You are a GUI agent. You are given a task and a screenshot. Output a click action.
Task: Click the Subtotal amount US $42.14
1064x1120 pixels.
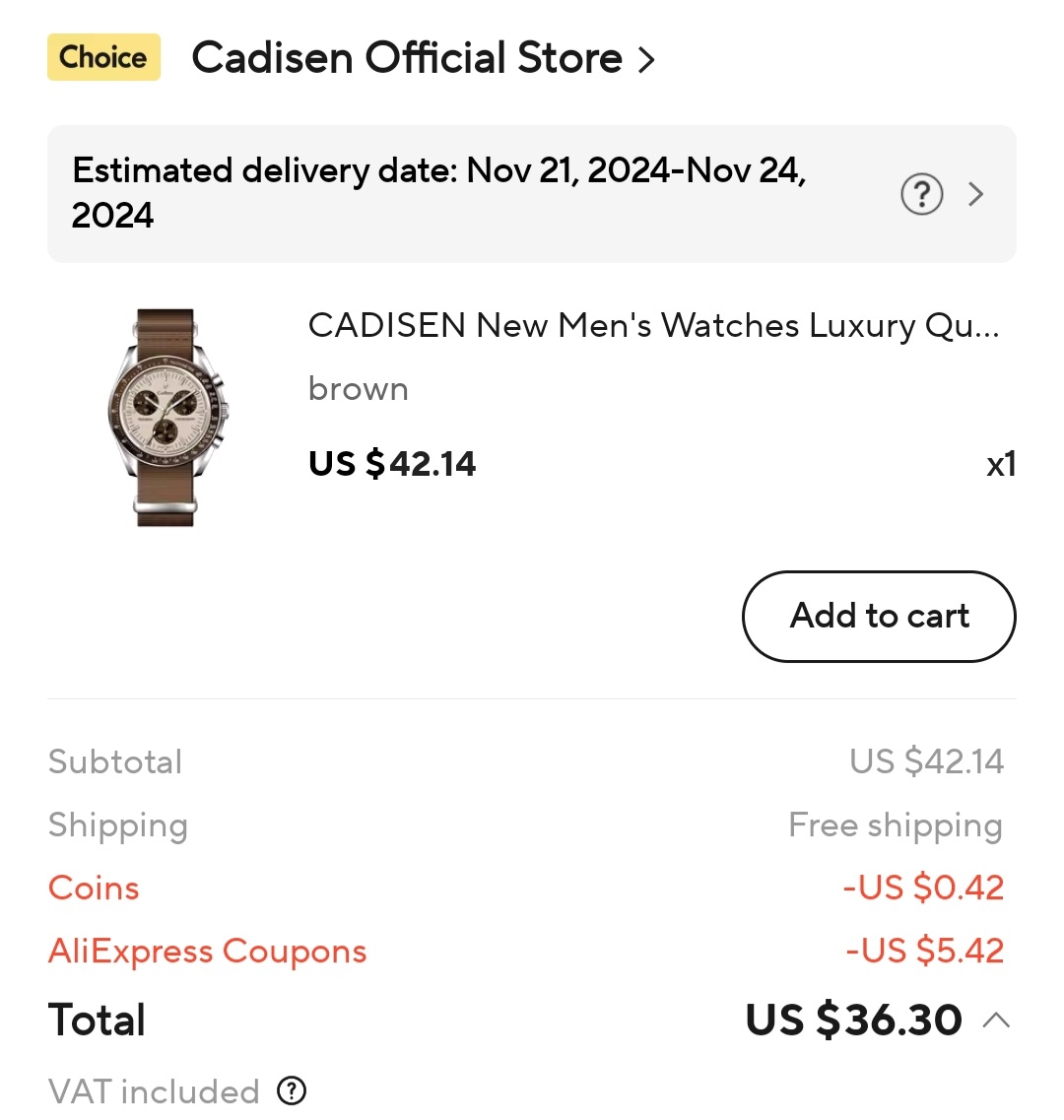point(926,761)
